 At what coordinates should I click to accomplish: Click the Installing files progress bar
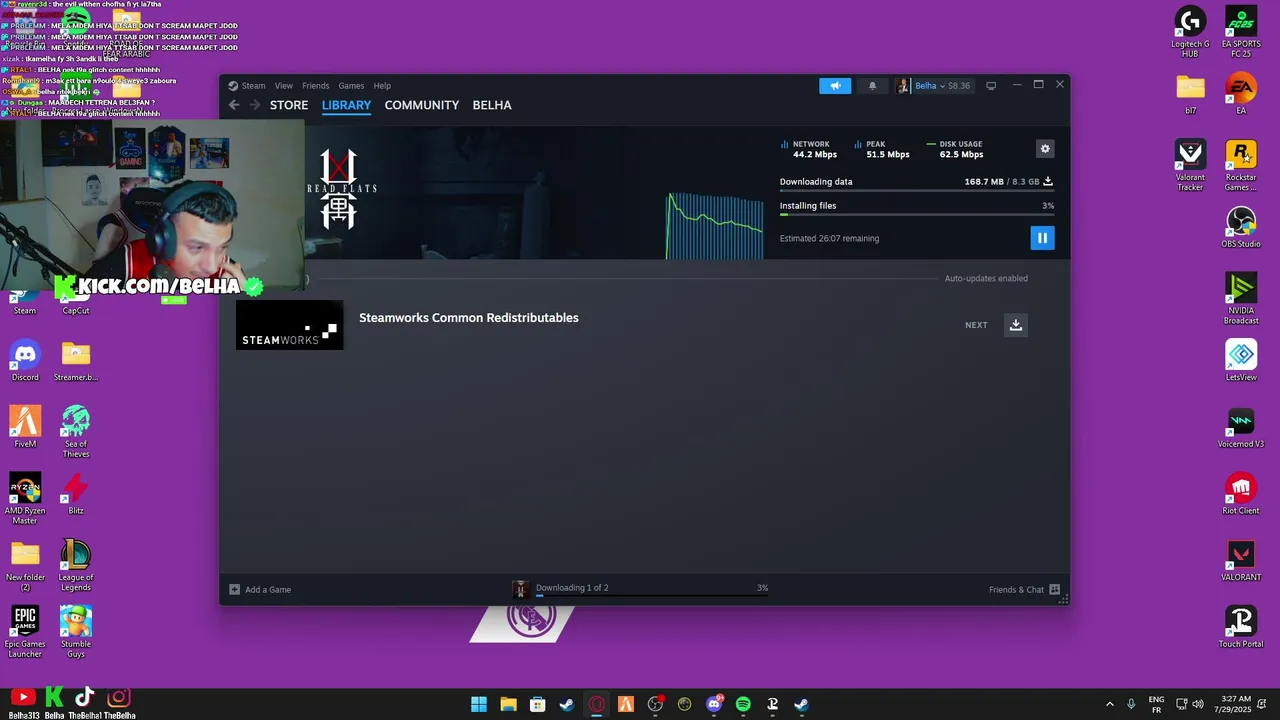coord(917,214)
